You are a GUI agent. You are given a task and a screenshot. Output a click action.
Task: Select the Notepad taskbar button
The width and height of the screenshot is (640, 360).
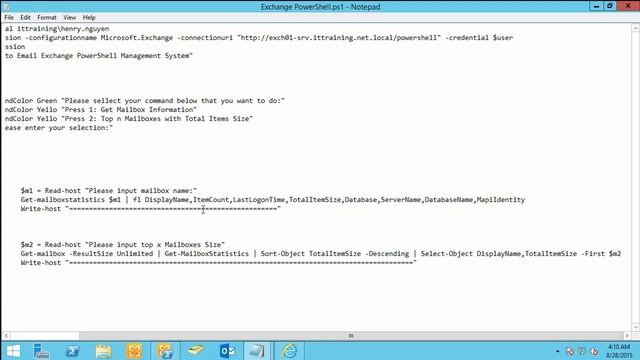pyautogui.click(x=257, y=351)
